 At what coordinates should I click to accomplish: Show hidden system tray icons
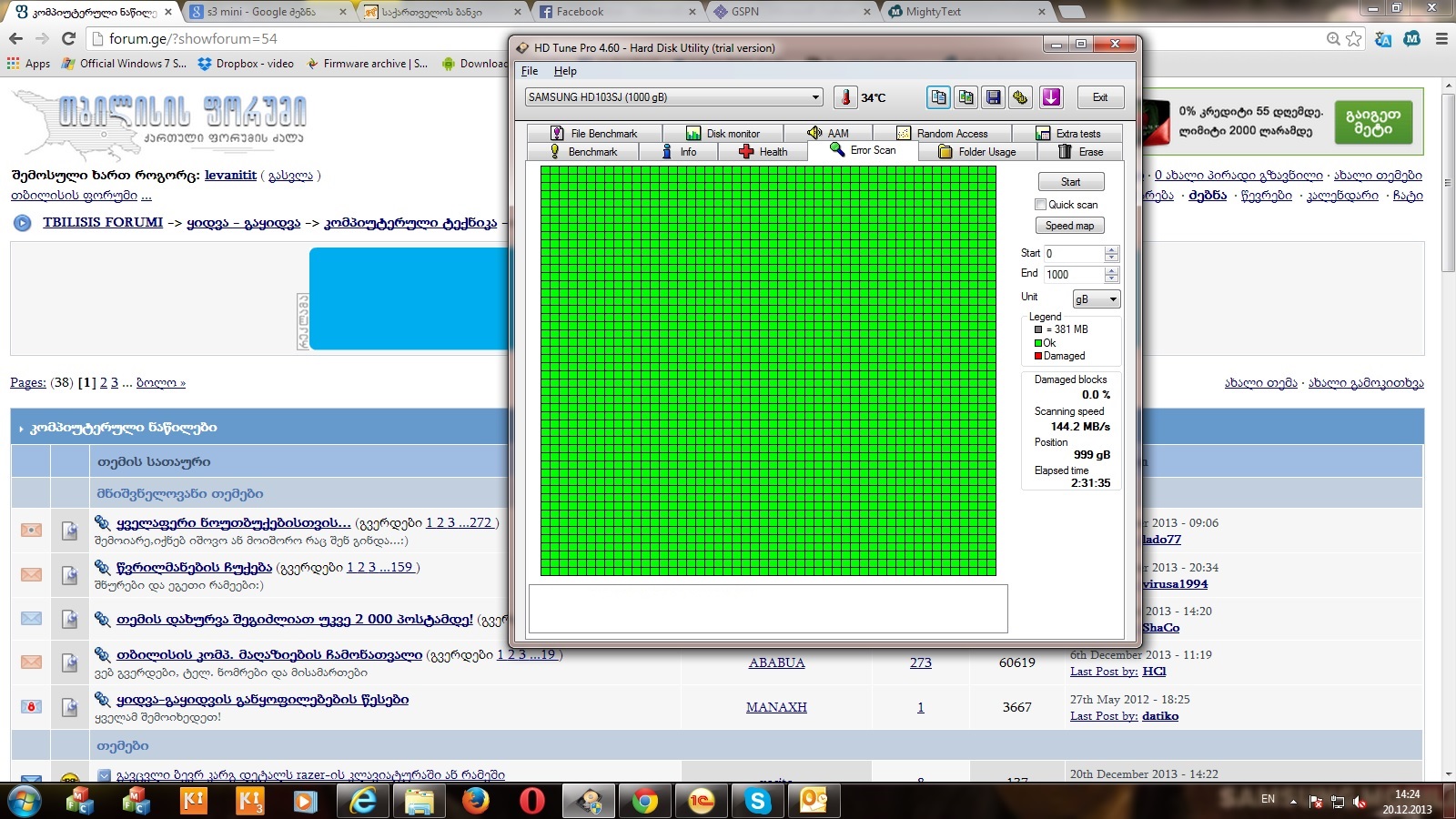click(1293, 802)
